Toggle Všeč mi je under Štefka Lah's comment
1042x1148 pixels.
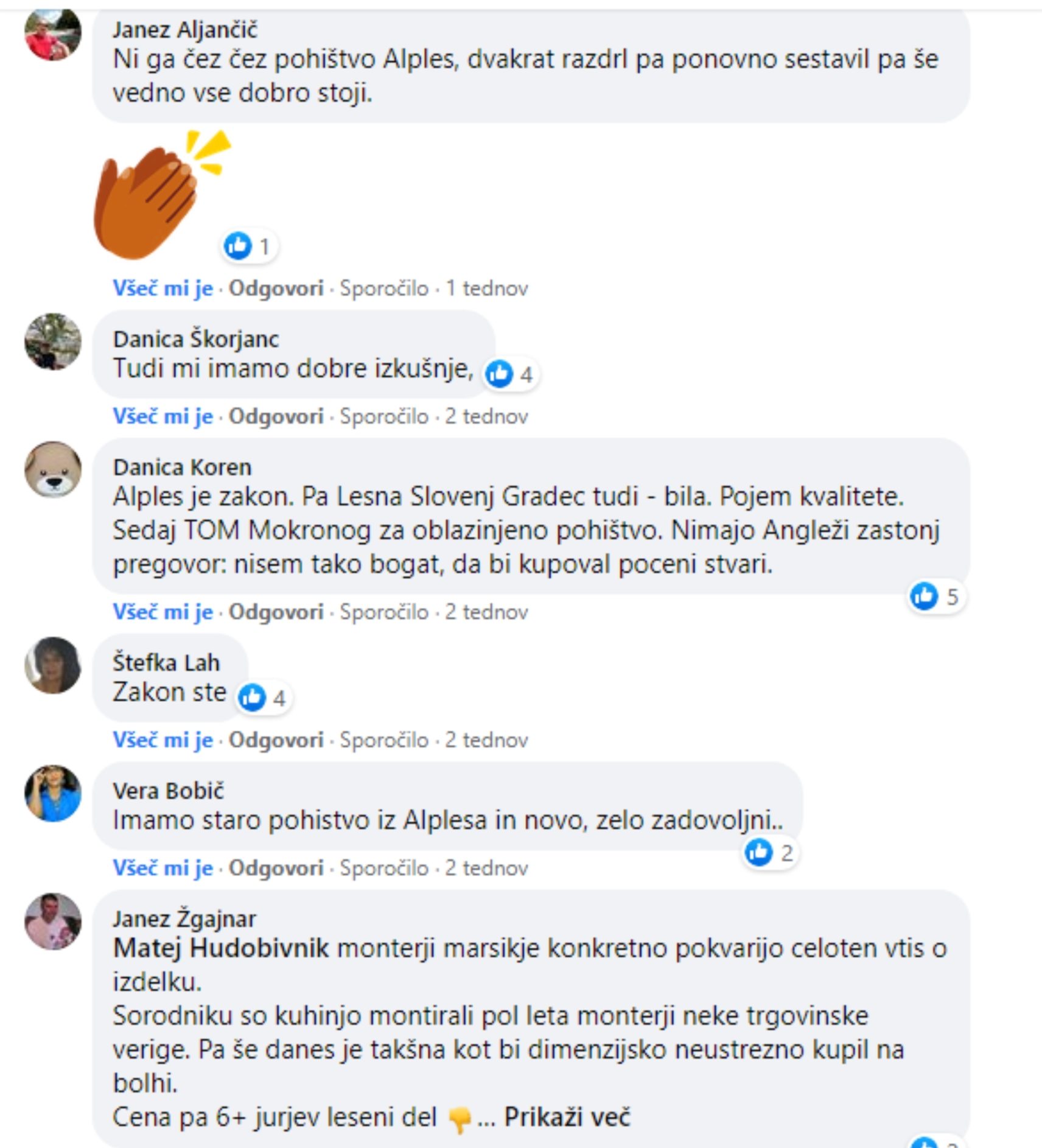pyautogui.click(x=163, y=740)
